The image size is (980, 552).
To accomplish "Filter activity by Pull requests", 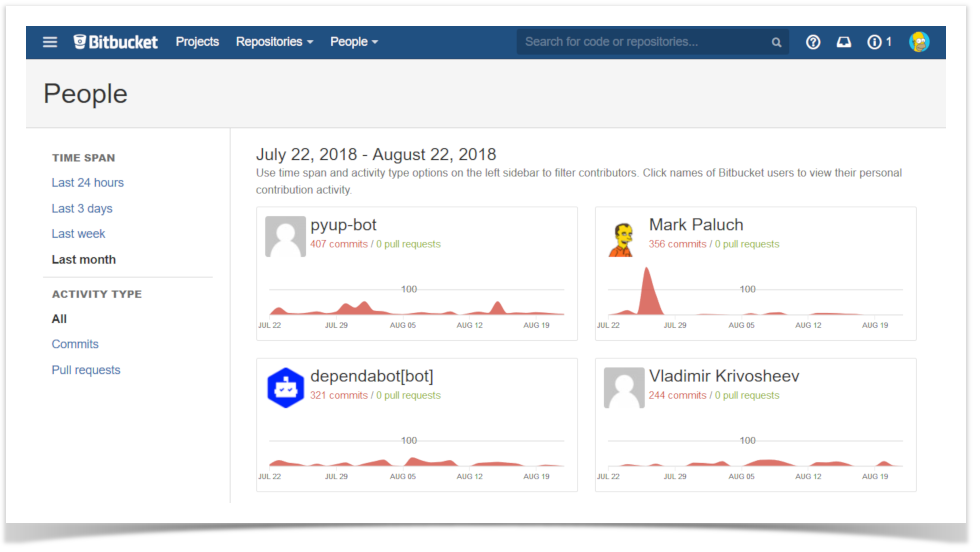I will (x=86, y=370).
